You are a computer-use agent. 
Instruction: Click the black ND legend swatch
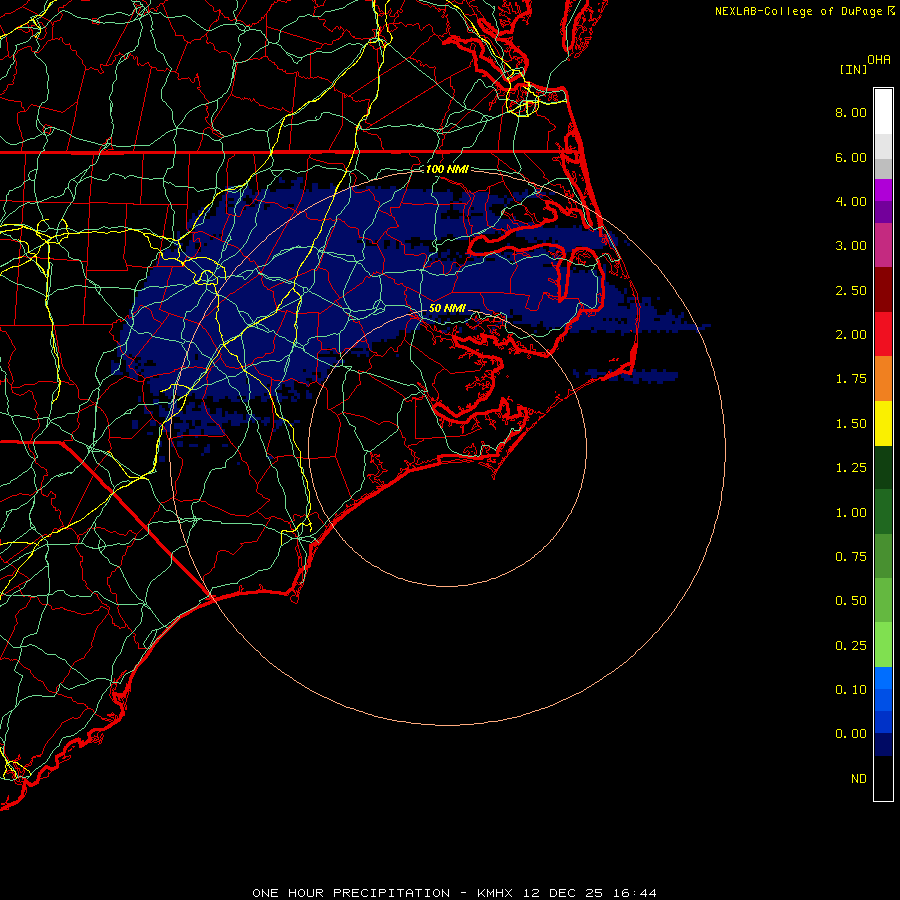tap(883, 778)
